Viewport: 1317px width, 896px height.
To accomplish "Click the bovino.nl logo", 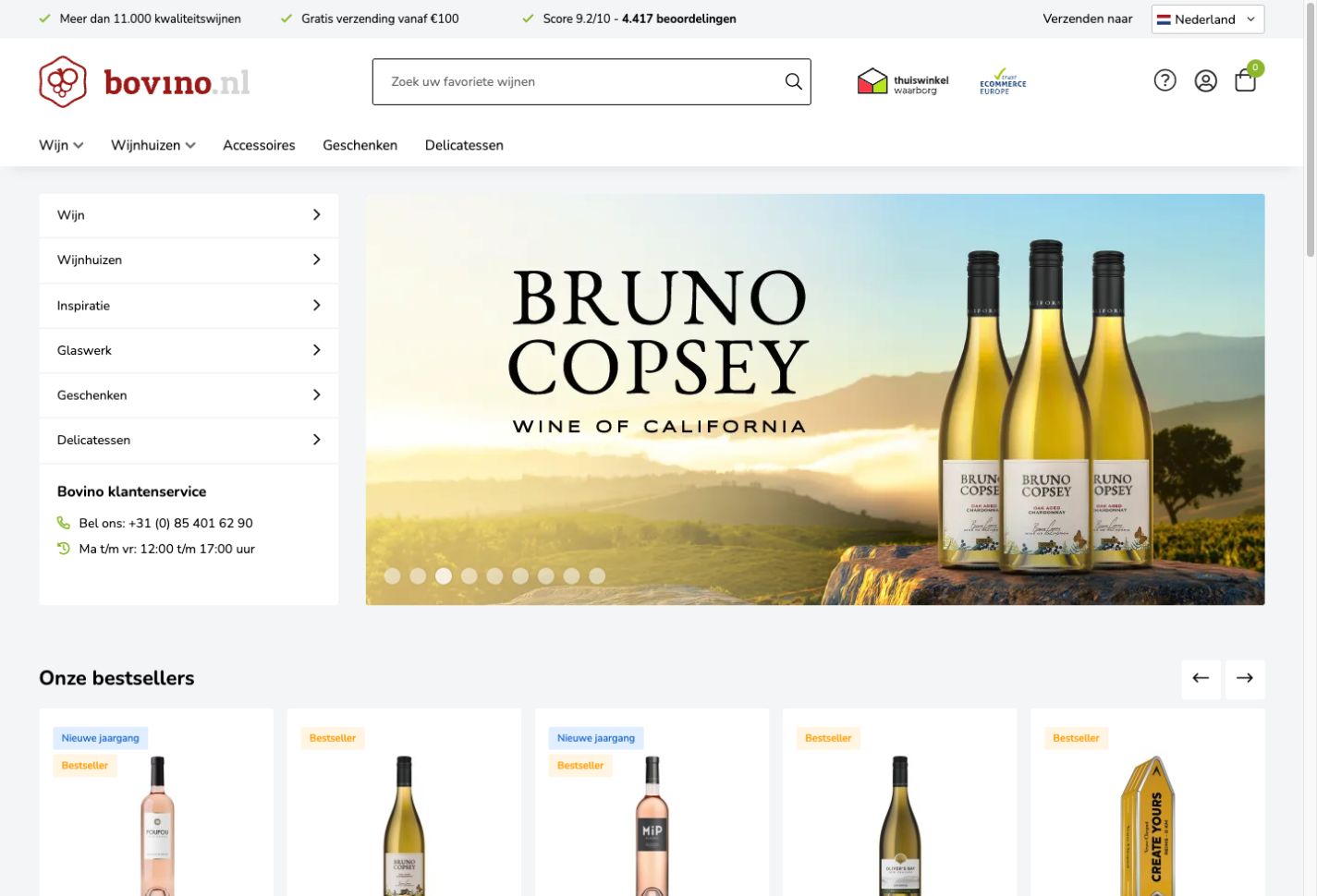I will point(144,81).
